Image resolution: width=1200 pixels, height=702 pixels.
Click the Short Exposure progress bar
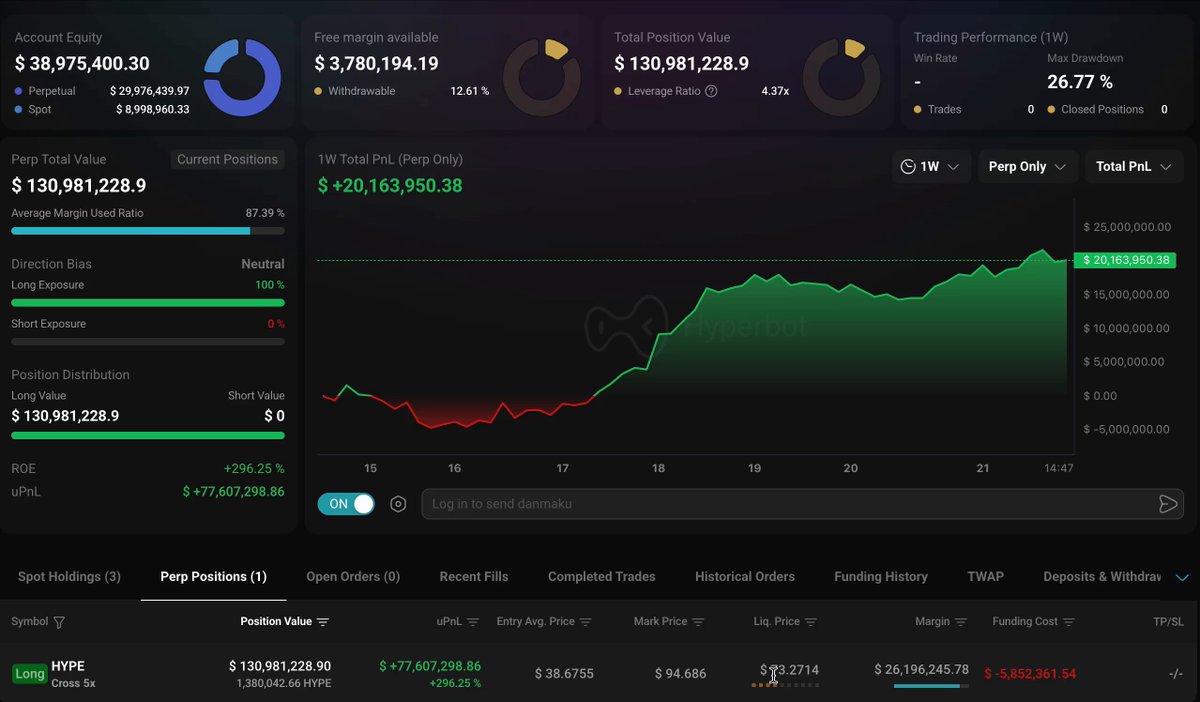tap(148, 342)
